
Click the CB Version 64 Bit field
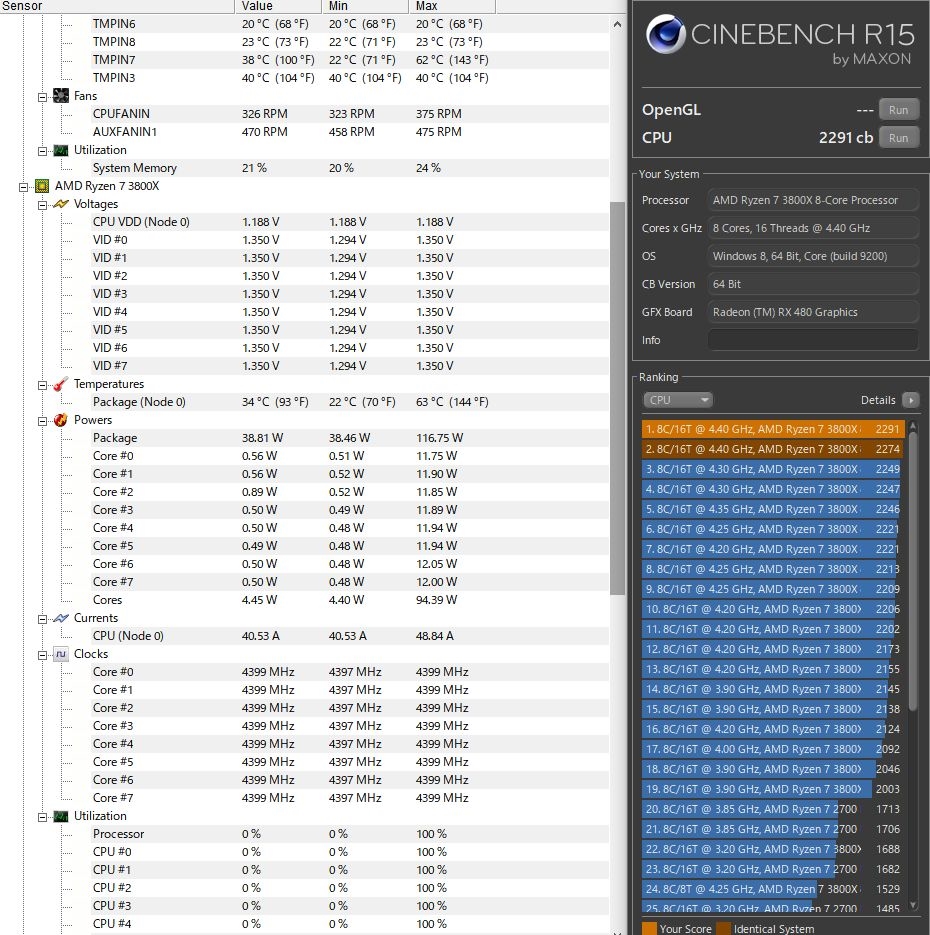813,284
